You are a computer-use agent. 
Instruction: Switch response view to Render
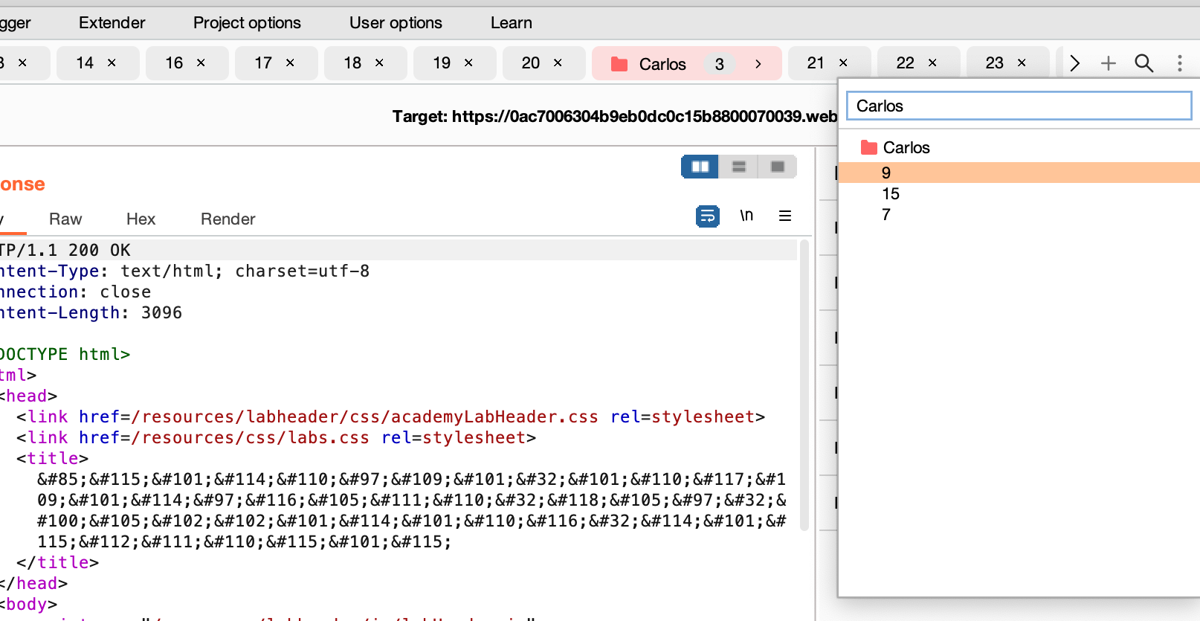point(228,219)
